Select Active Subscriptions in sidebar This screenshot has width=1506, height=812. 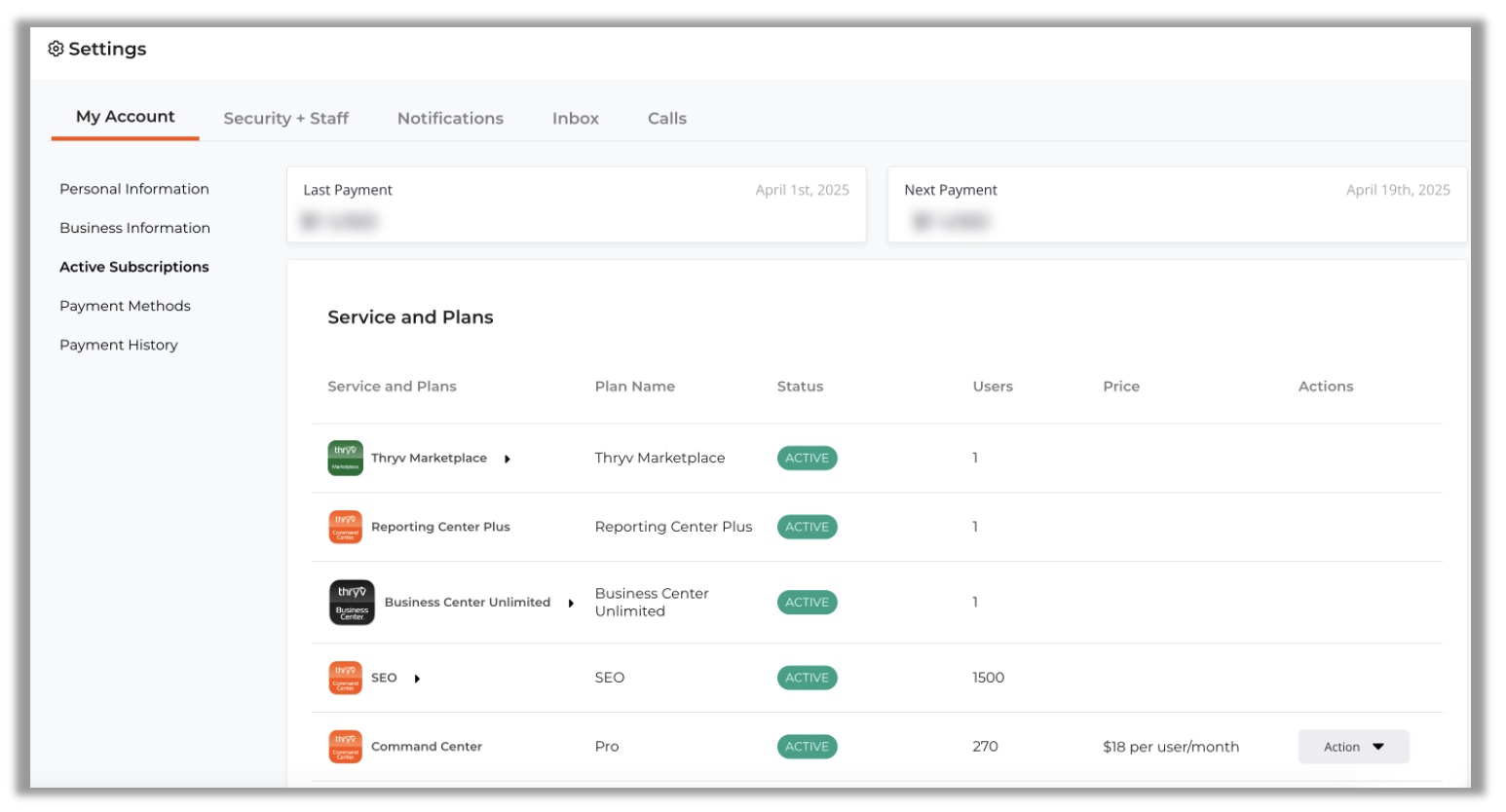coord(134,267)
